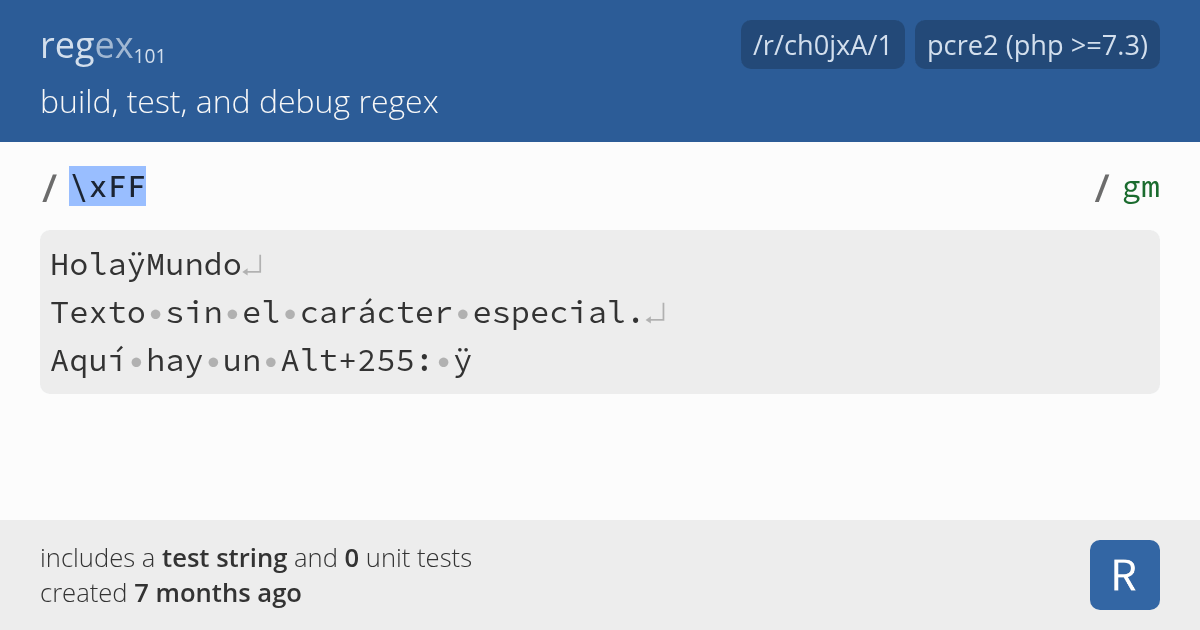Click the blue R icon button

coord(1124,574)
